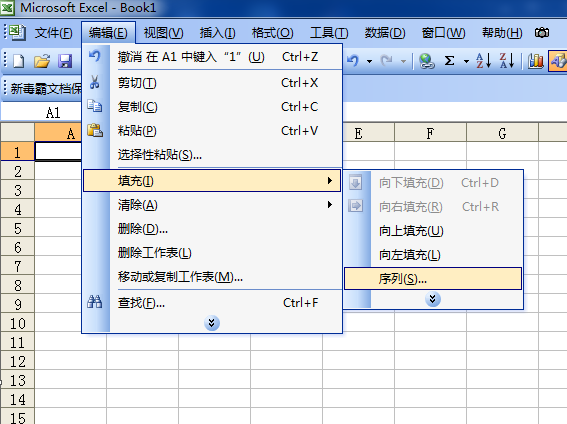
Task: Select row 5 header
Action: [17, 228]
